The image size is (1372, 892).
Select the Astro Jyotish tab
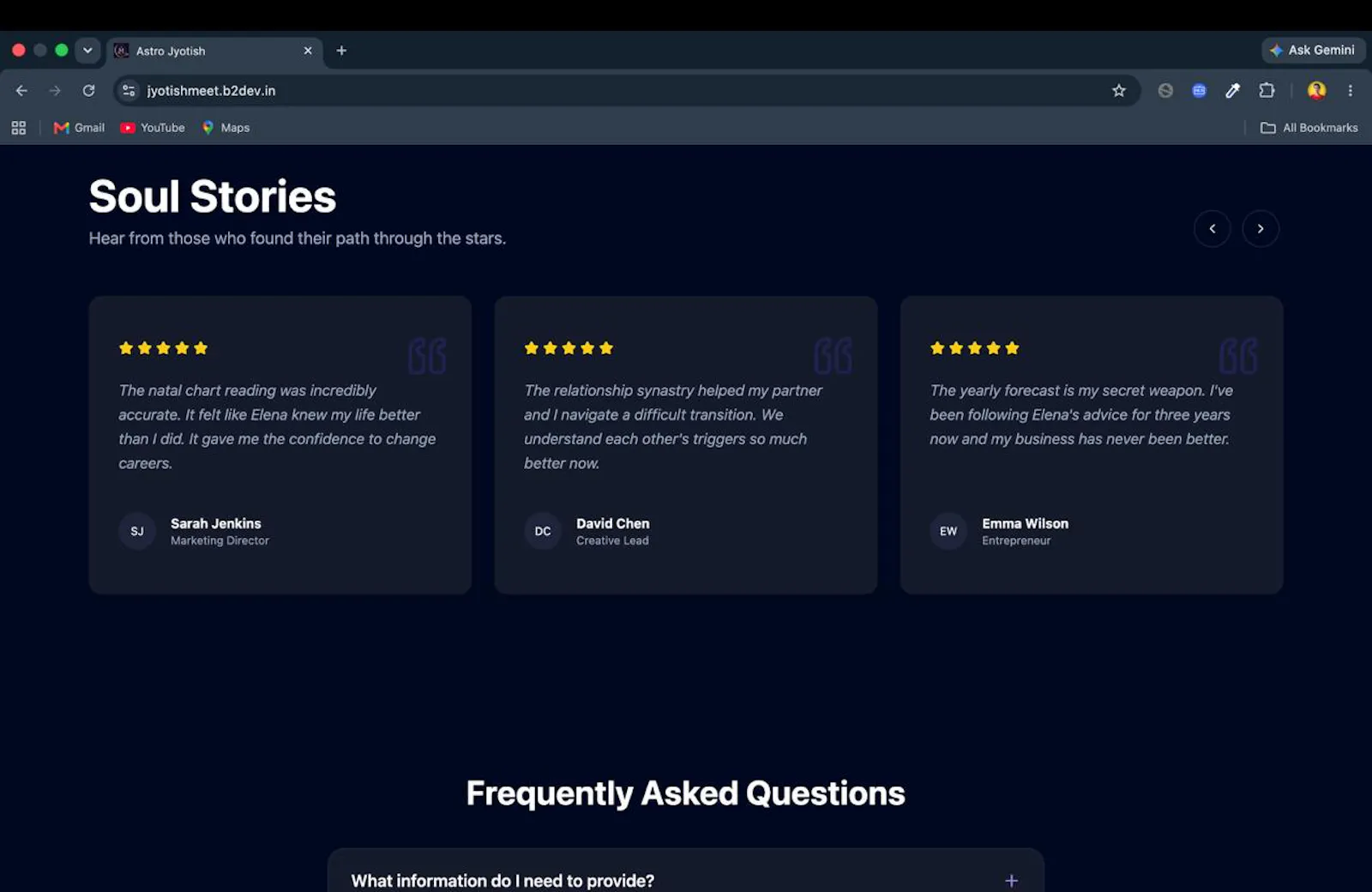tap(214, 51)
